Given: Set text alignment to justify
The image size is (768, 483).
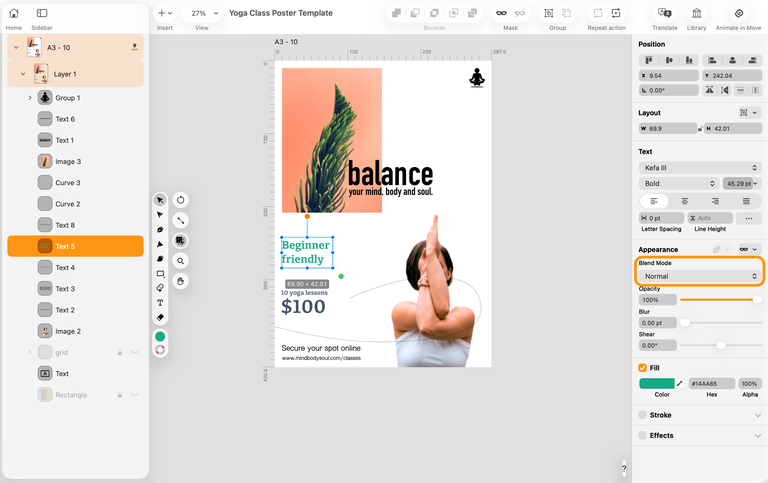Looking at the screenshot, I should (x=746, y=201).
